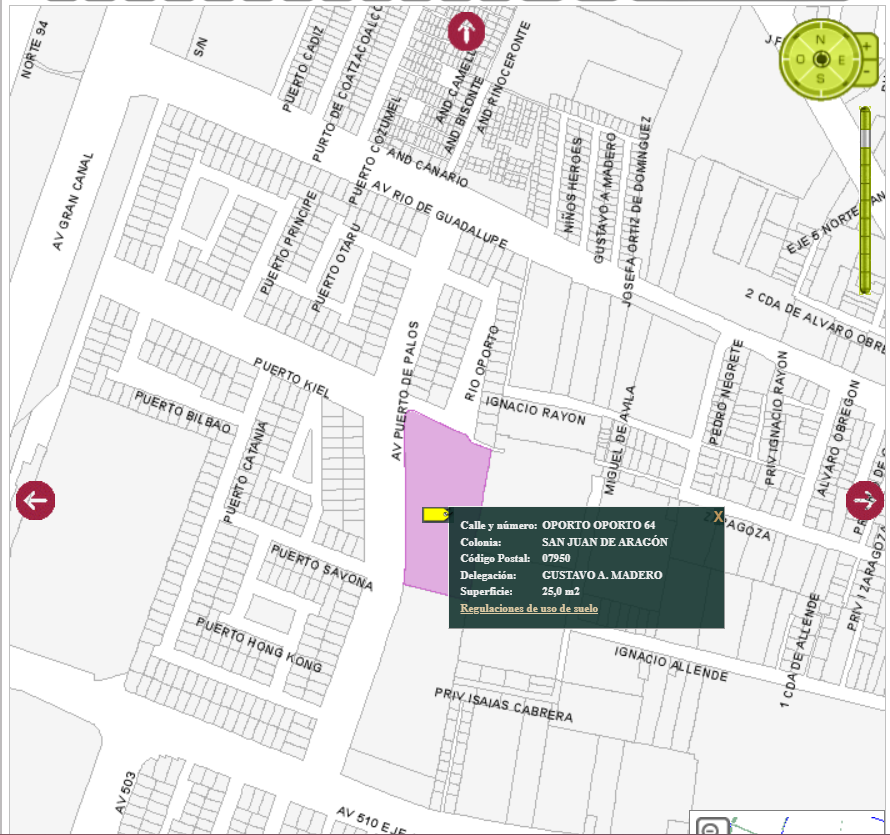Image resolution: width=890 pixels, height=835 pixels.
Task: Collapse the overview mini-map
Action: 711,828
